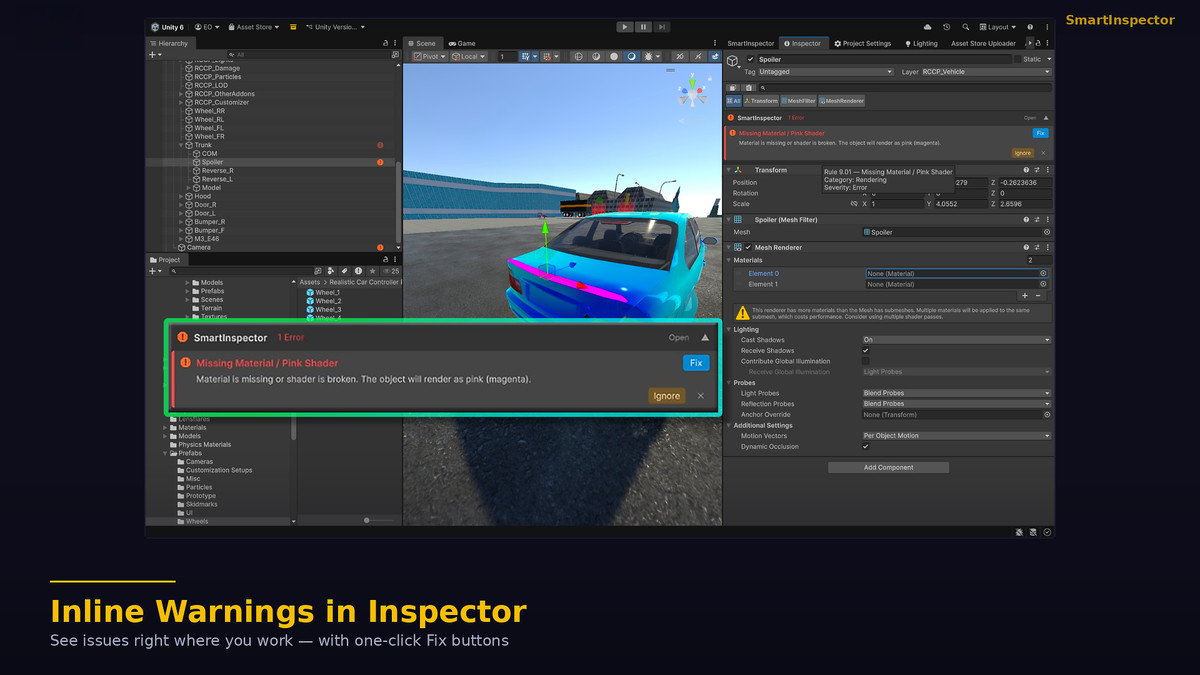Image resolution: width=1200 pixels, height=675 pixels.
Task: Select Shaded draw mode icon
Action: (x=632, y=56)
